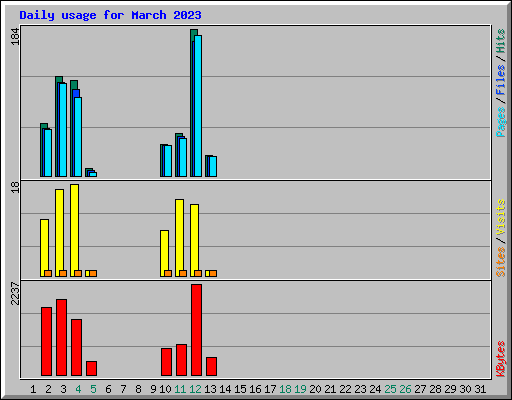Select the cyan Pages bar for day 12
The image size is (512, 400).
click(x=198, y=106)
